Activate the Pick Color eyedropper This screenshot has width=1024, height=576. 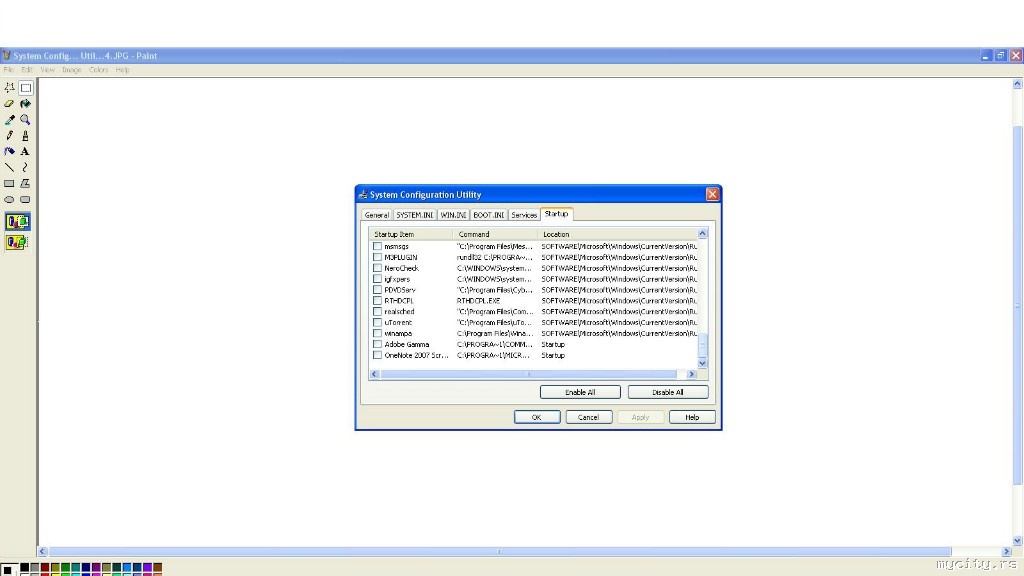click(9, 120)
